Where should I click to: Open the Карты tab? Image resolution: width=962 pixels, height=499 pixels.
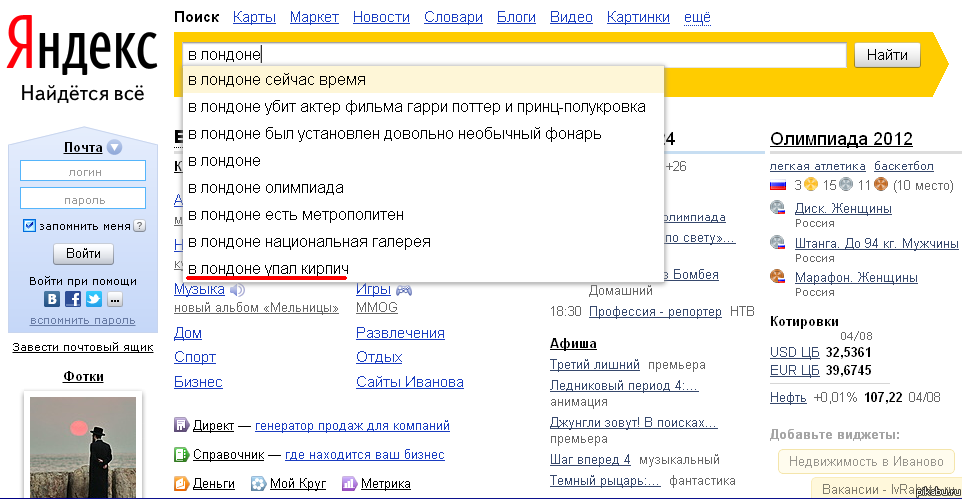pyautogui.click(x=254, y=17)
